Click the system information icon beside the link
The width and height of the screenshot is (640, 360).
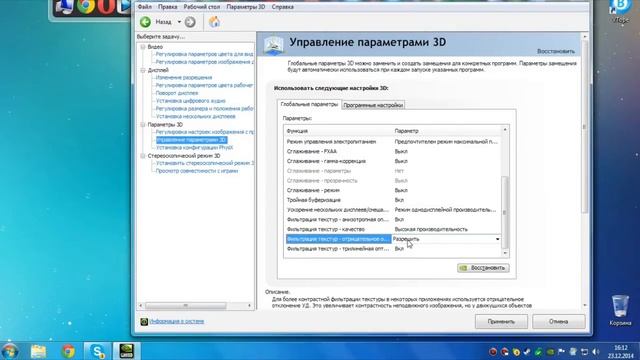(x=144, y=322)
